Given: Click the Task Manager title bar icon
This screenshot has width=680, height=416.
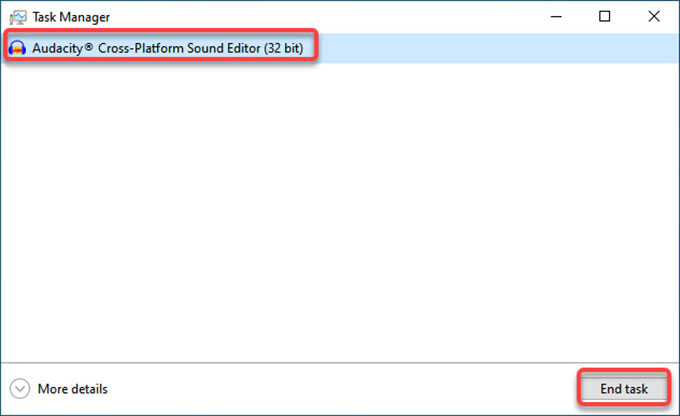Looking at the screenshot, I should click(x=18, y=17).
